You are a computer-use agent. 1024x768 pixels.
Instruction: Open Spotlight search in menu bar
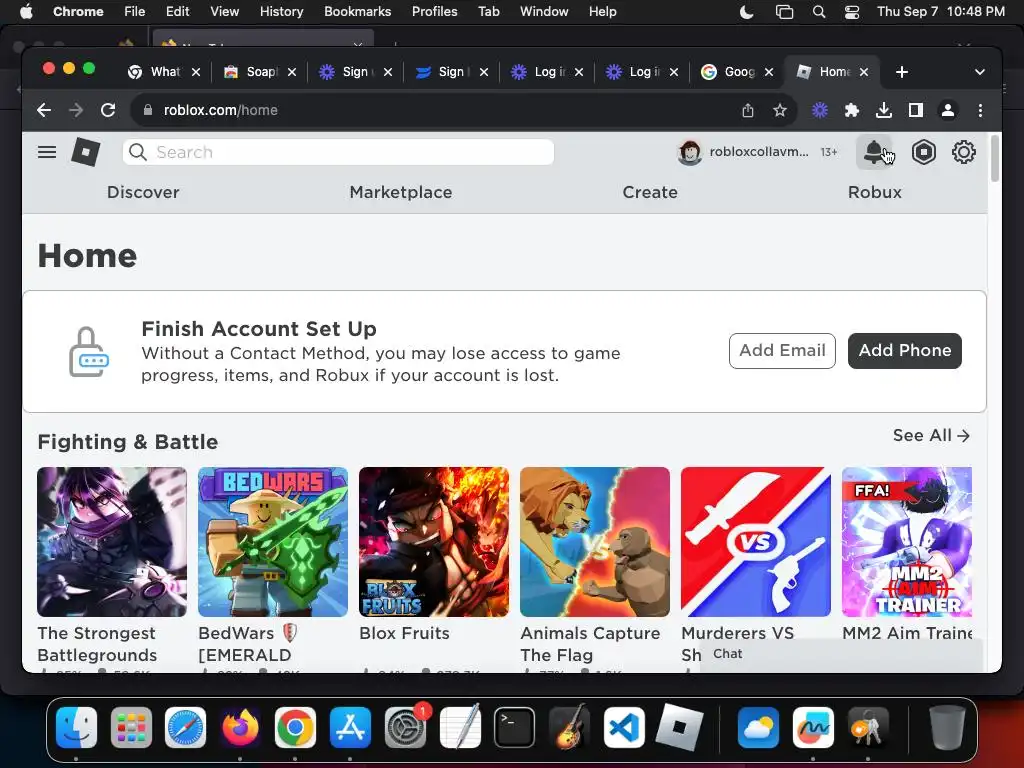click(x=818, y=12)
